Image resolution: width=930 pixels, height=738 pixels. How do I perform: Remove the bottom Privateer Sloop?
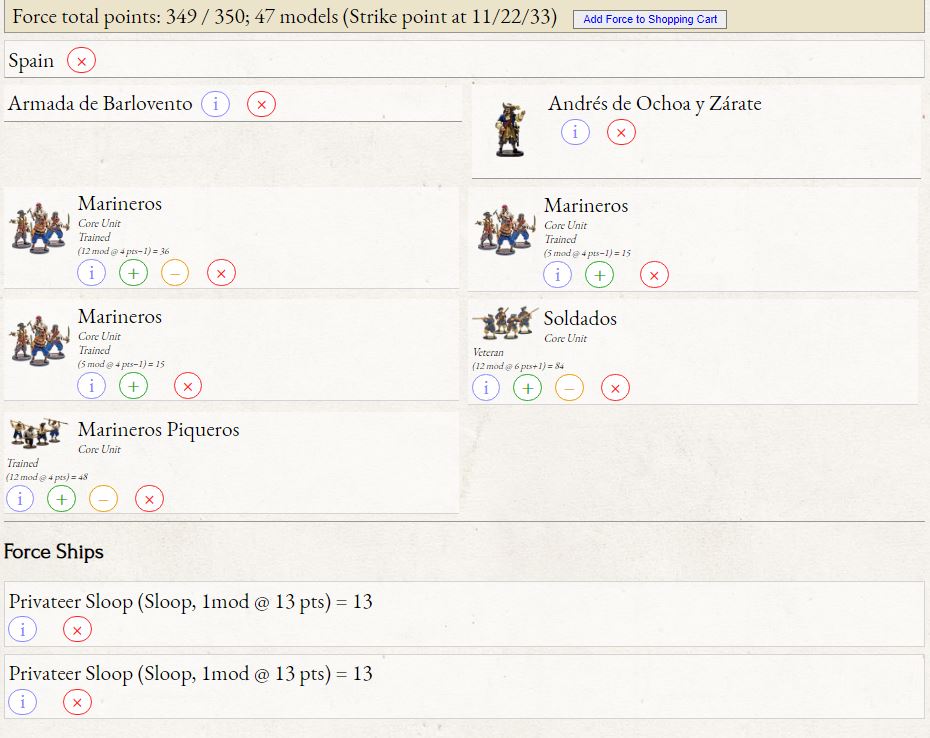[x=77, y=702]
